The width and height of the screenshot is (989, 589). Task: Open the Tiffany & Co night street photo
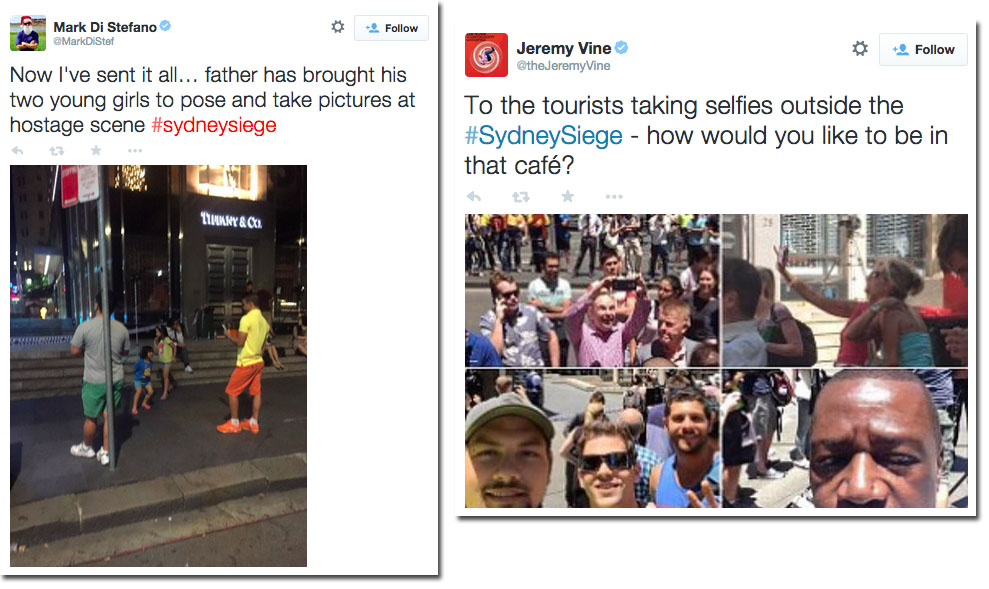coord(158,366)
